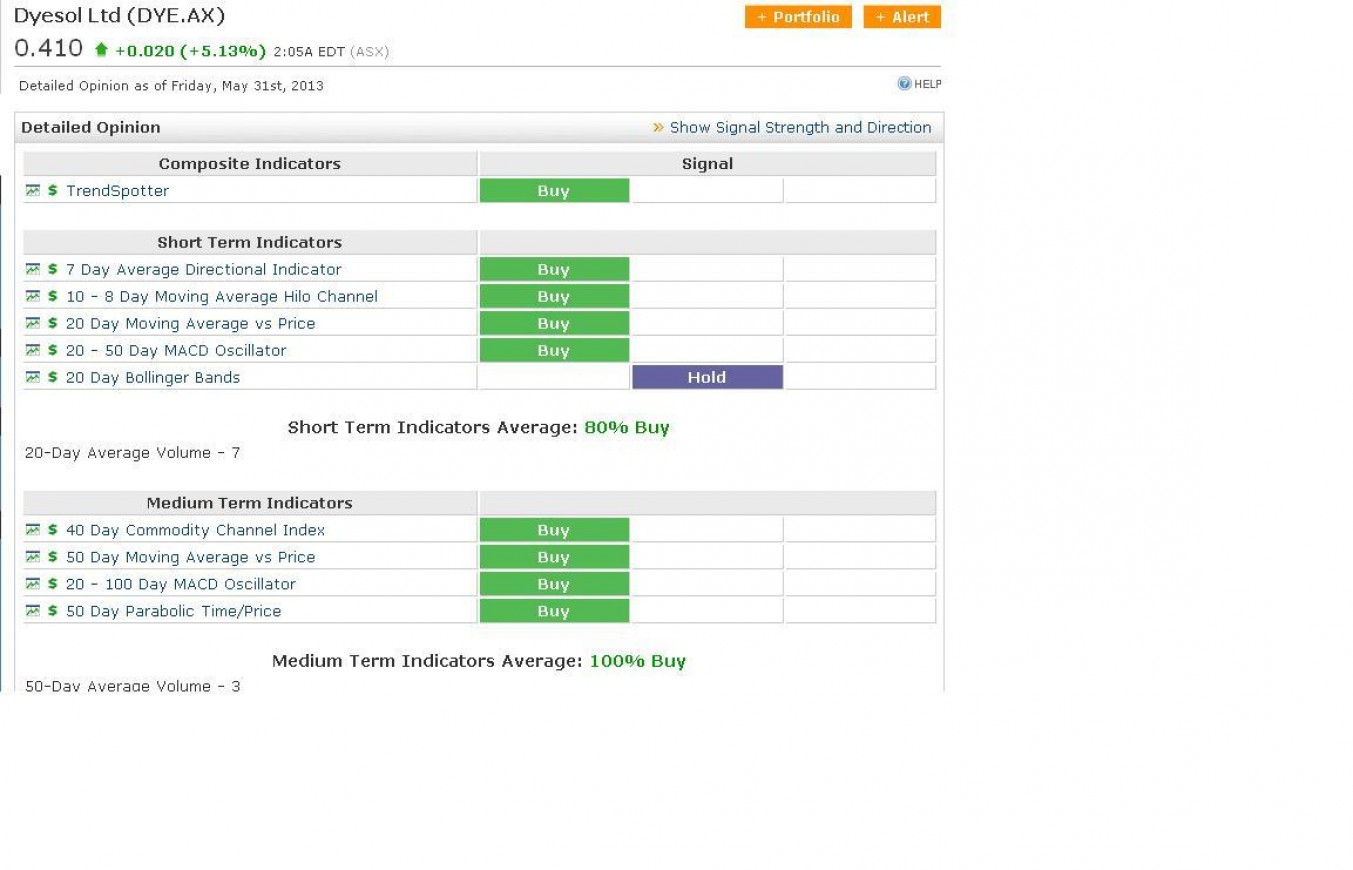Click the Signal column header
Screen dimensions: 1353x870
(x=707, y=164)
